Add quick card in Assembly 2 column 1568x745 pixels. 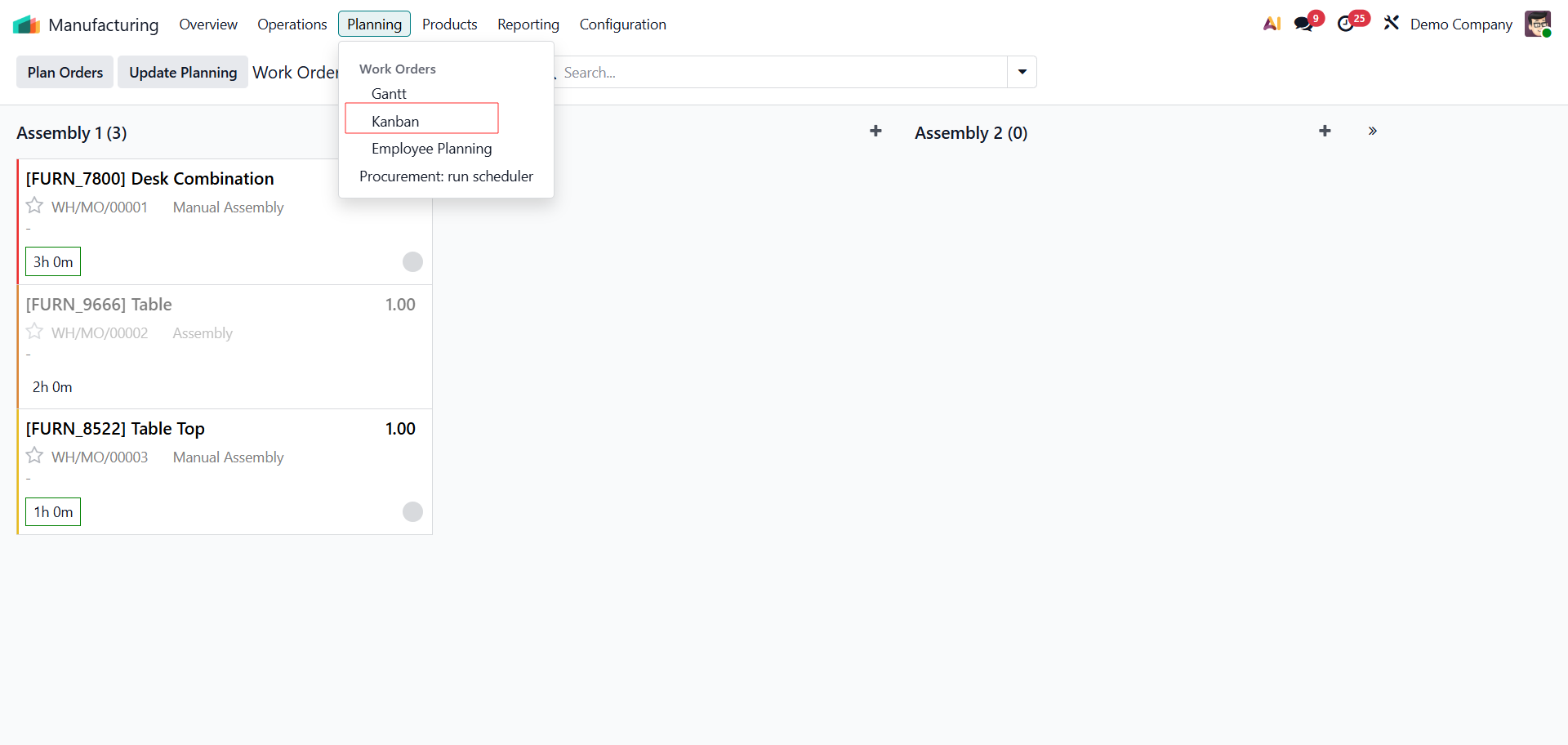point(1325,132)
